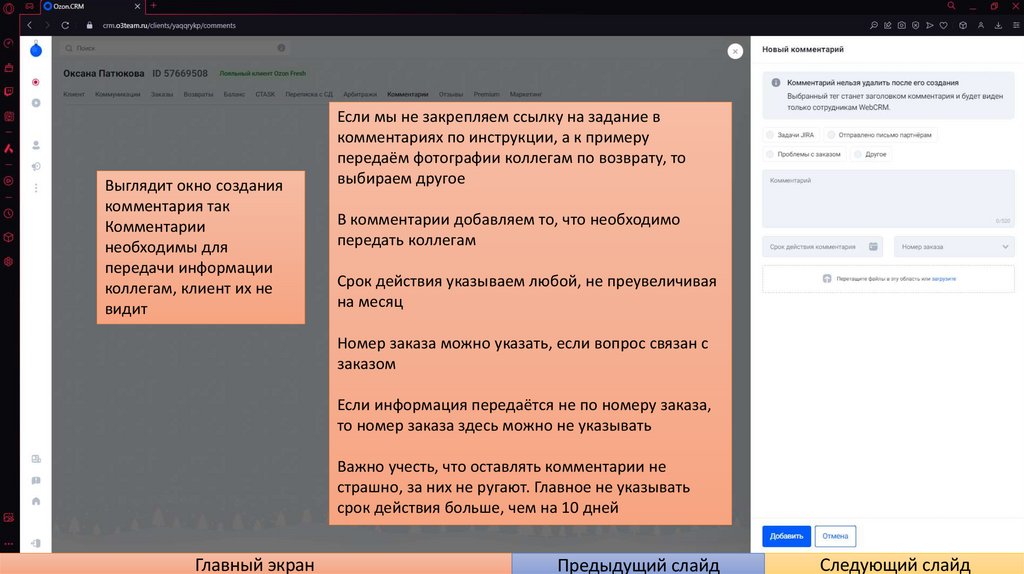Close the comment panel with X icon
1024x574 pixels.
pyautogui.click(x=735, y=50)
